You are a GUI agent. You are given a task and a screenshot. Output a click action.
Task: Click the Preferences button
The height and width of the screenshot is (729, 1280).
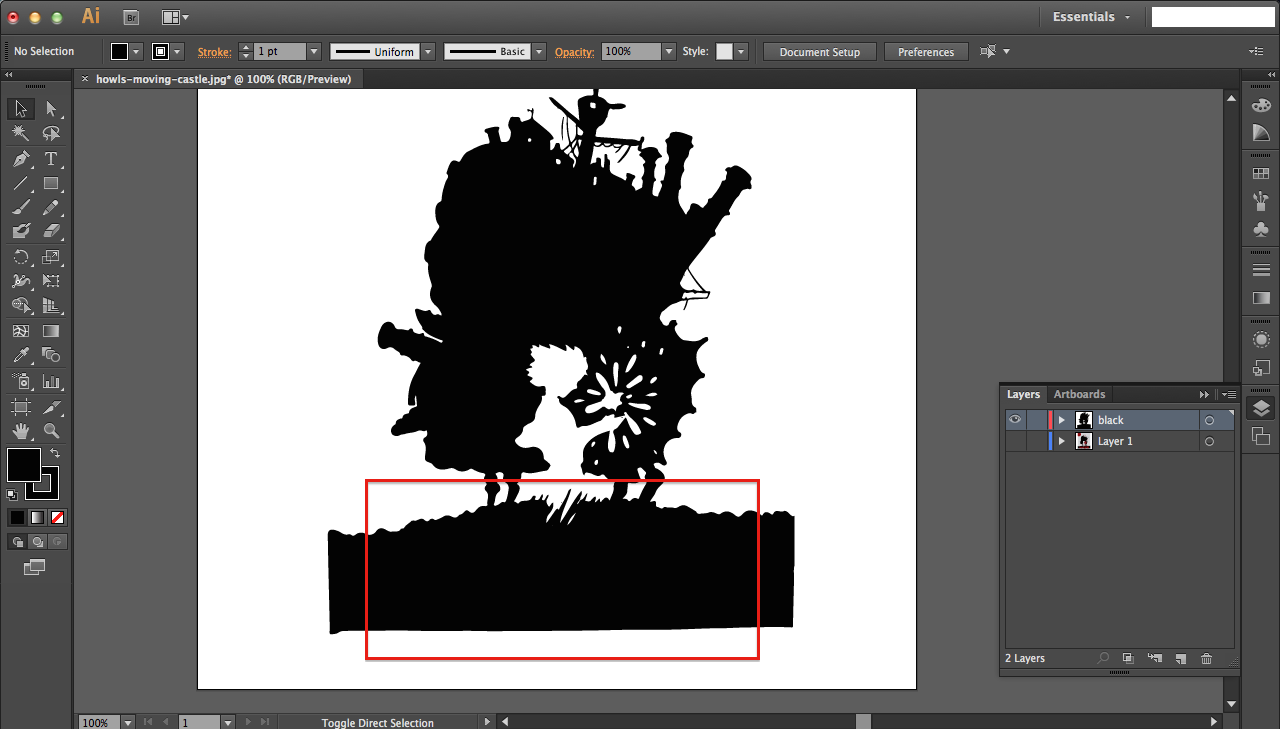pyautogui.click(x=926, y=51)
